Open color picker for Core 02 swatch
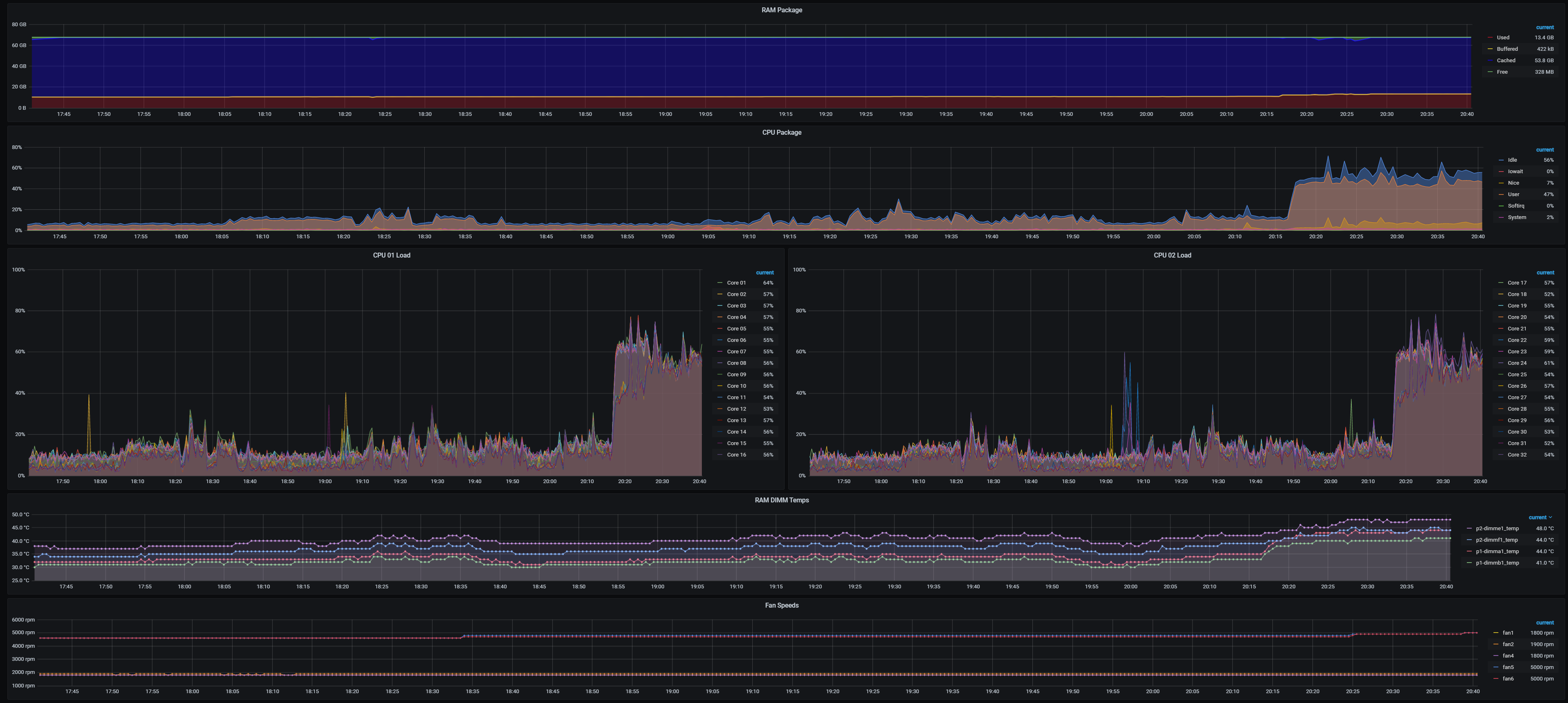Viewport: 1568px width, 703px height. coord(720,295)
